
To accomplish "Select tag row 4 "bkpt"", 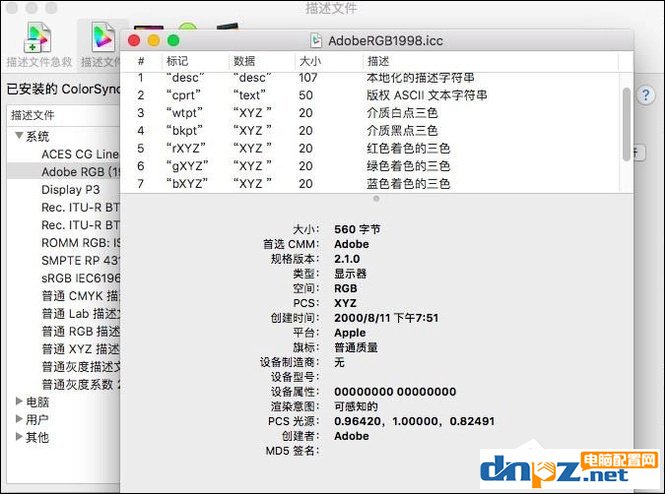I will click(371, 131).
